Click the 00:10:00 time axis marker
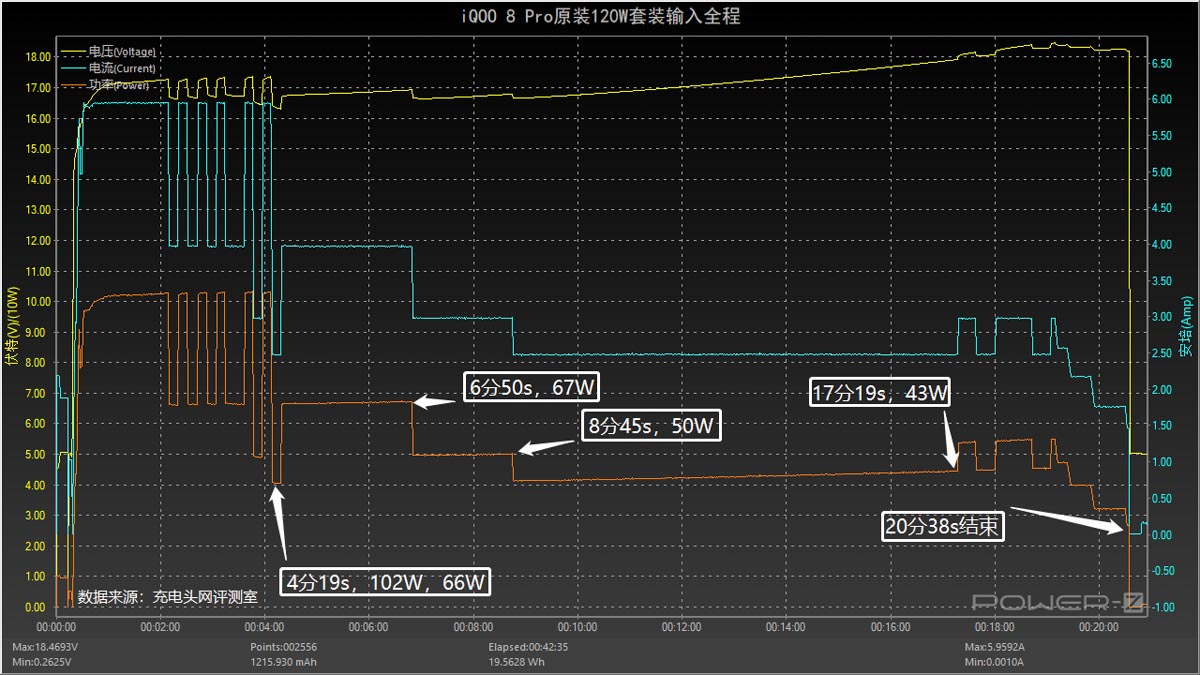 click(x=577, y=627)
